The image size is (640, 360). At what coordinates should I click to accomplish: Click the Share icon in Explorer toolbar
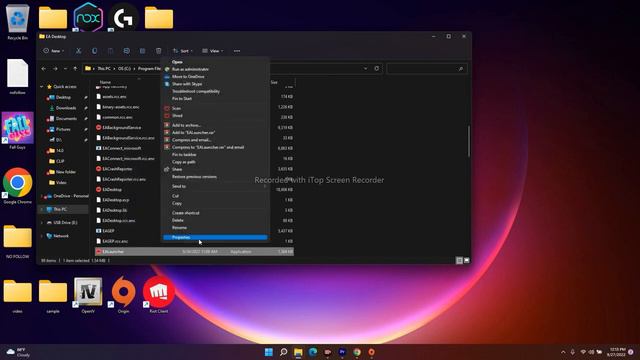pos(142,51)
